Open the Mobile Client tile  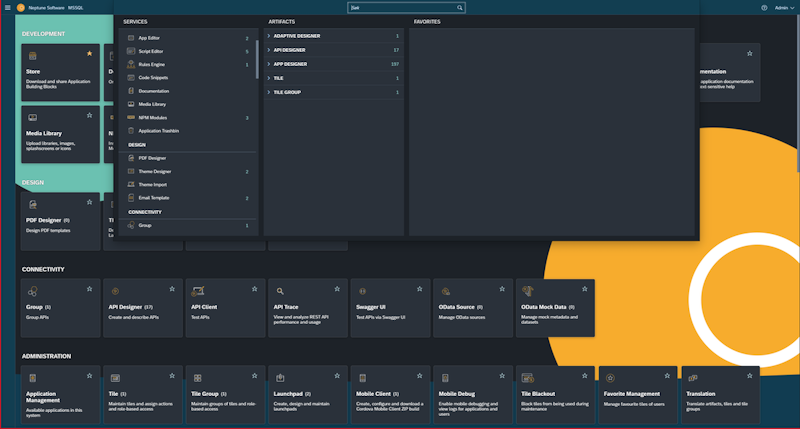pos(390,394)
